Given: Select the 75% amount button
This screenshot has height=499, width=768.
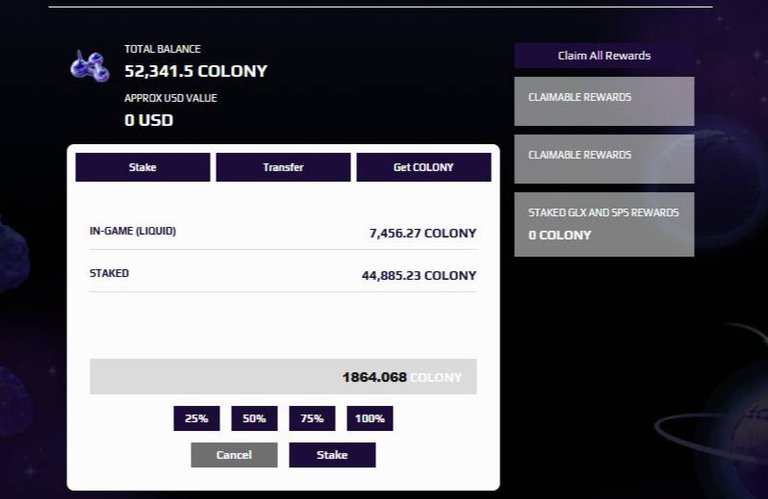Looking at the screenshot, I should [x=312, y=418].
